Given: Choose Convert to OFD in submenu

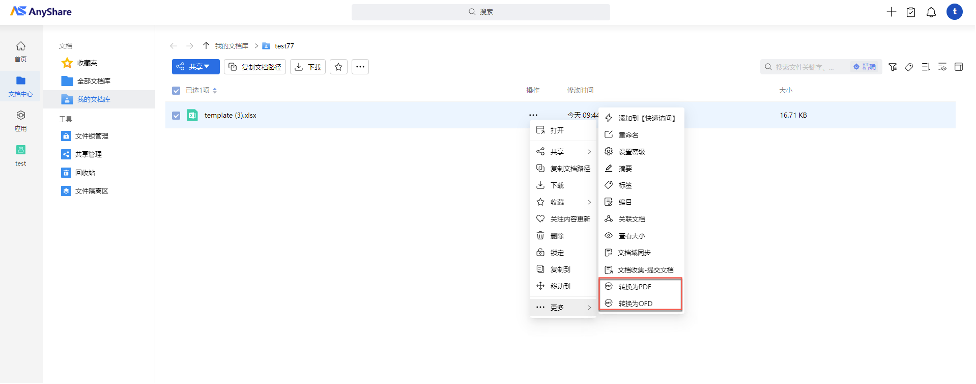Looking at the screenshot, I should tap(640, 304).
